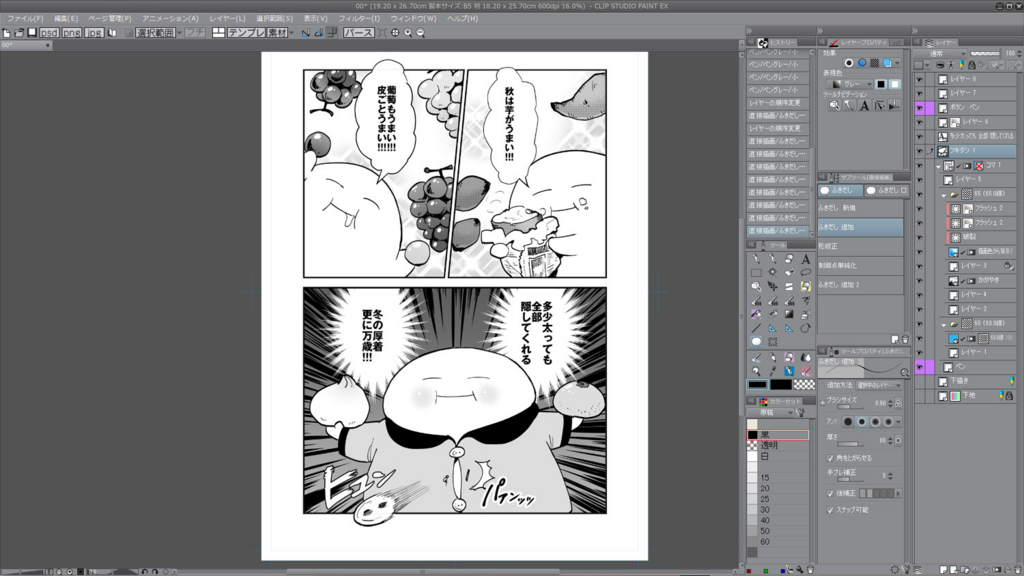Toggle visibility of レイヤー 6
The height and width of the screenshot is (576, 1024).
pyautogui.click(x=920, y=122)
